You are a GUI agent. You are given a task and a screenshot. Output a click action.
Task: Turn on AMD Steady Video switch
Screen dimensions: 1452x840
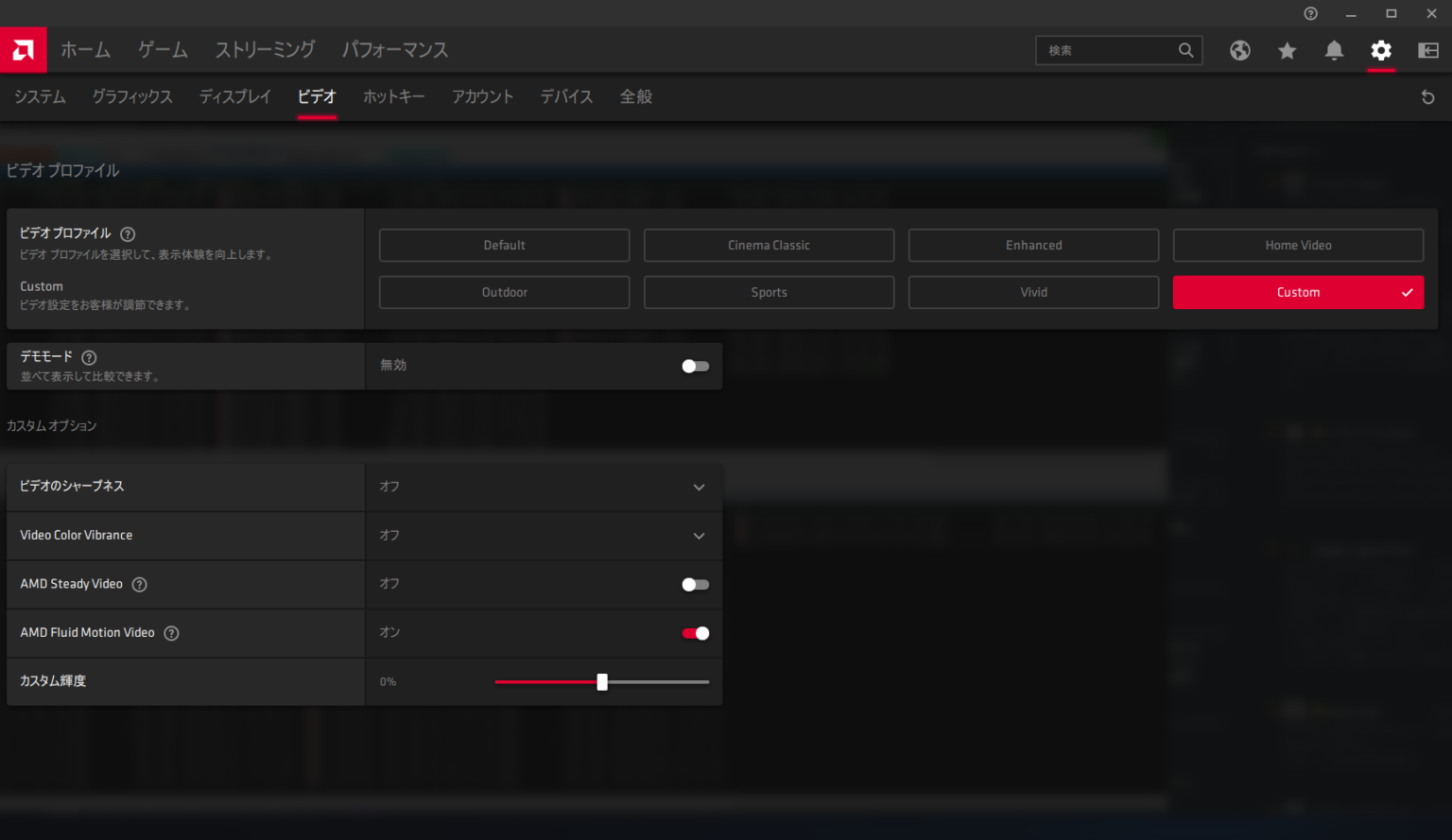pos(695,585)
